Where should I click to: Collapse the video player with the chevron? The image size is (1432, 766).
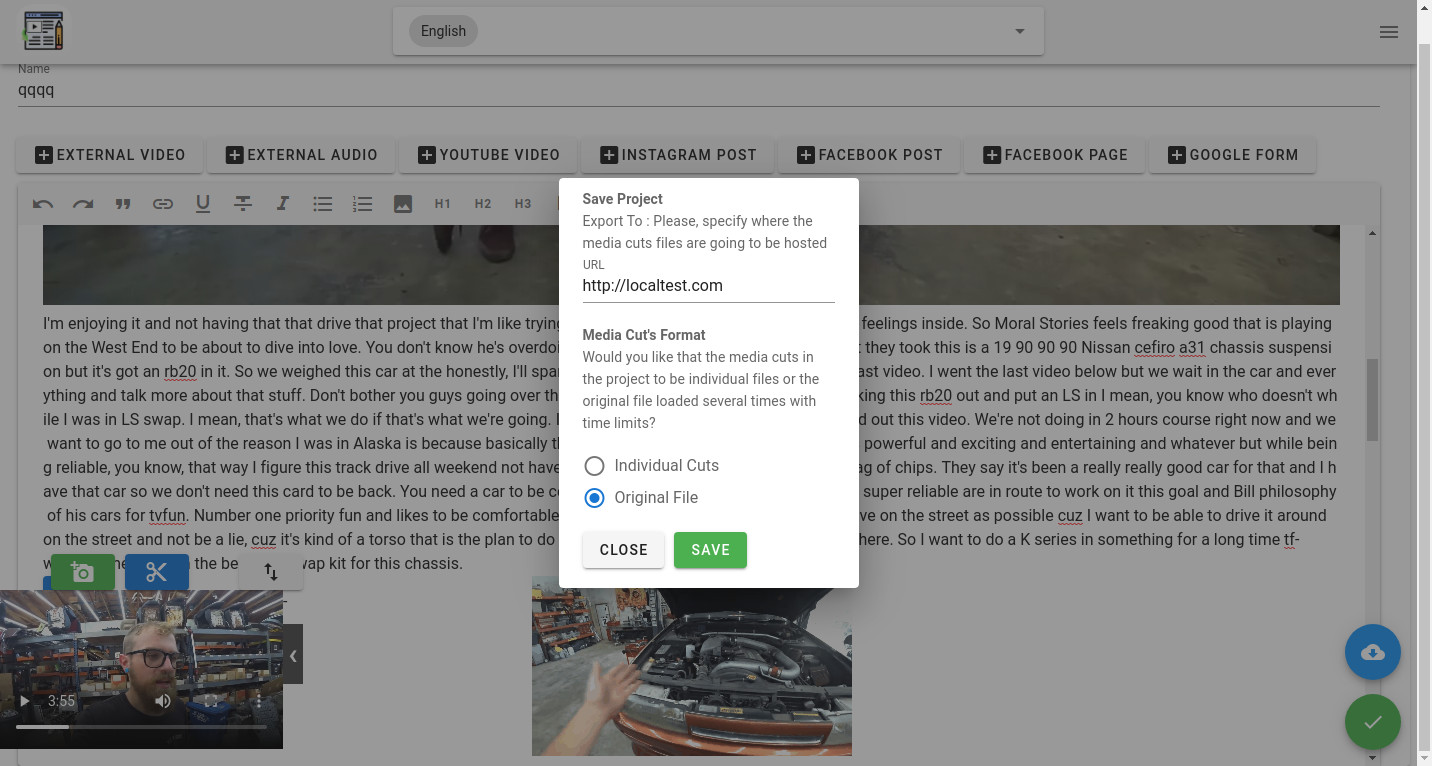[x=293, y=656]
